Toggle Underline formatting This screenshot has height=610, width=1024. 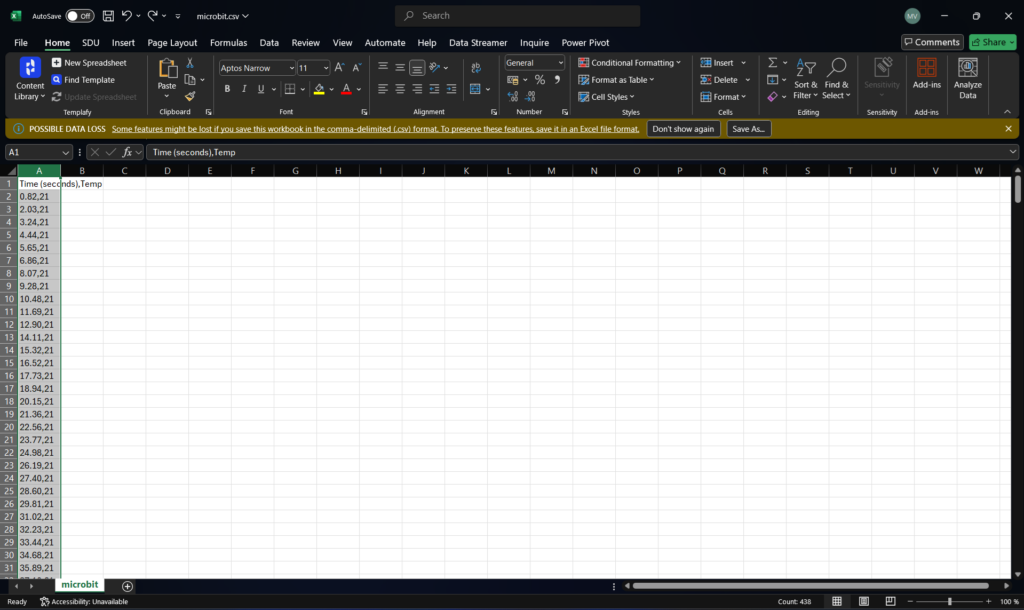click(261, 89)
